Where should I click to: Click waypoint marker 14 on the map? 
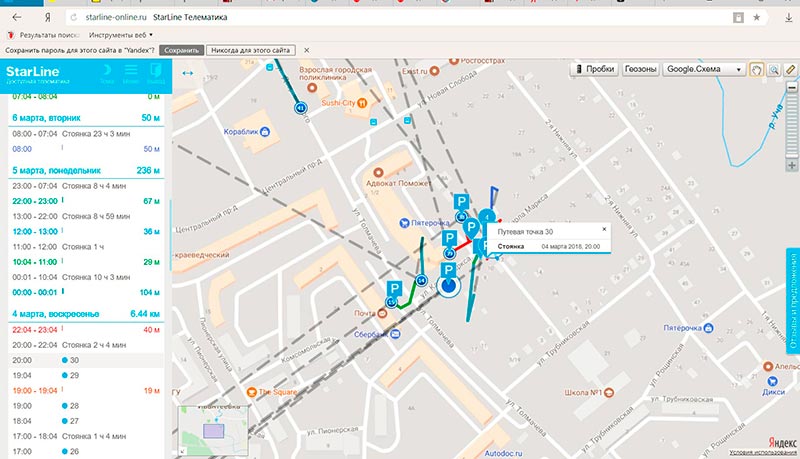(x=421, y=280)
